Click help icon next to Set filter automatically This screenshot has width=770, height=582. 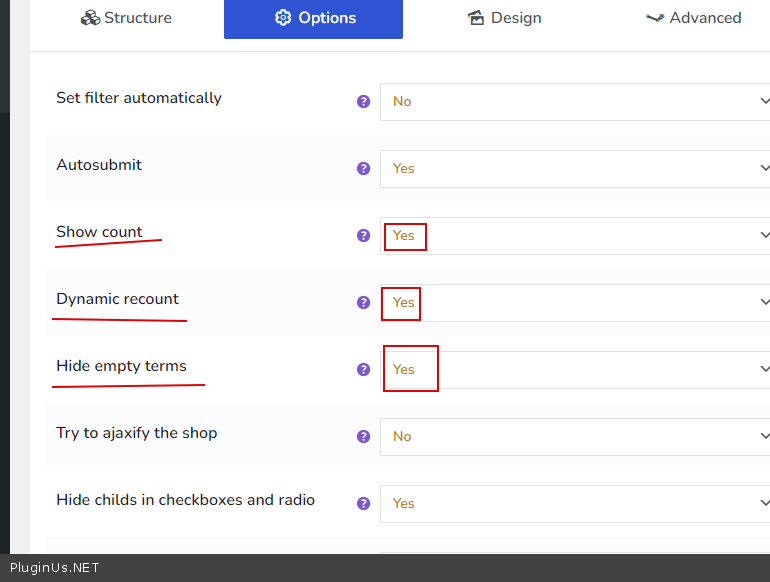364,102
